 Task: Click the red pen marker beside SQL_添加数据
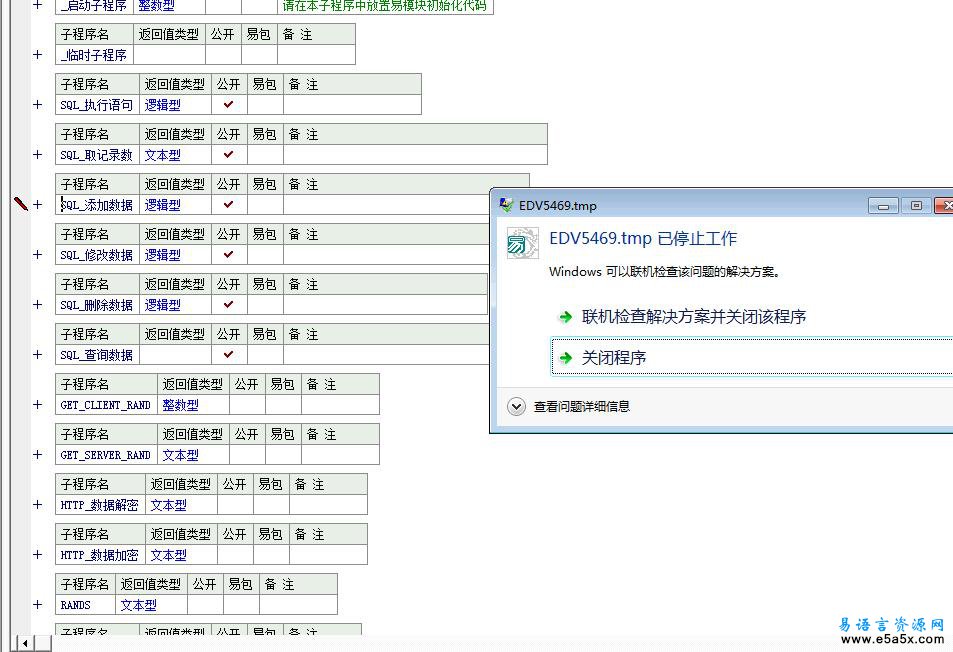click(x=21, y=204)
